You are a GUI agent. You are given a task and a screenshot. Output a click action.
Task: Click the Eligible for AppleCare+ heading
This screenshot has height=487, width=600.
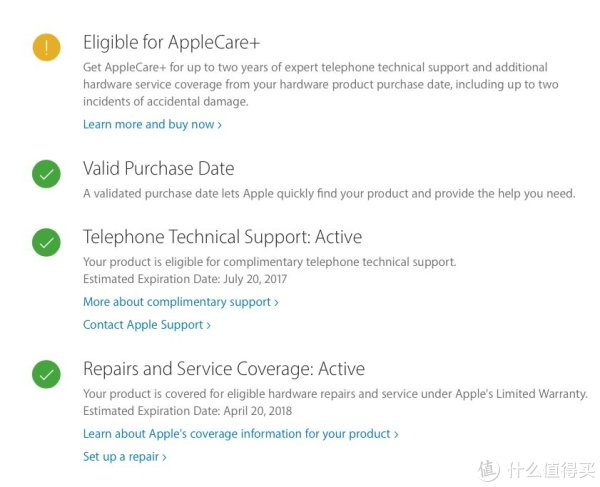[171, 42]
